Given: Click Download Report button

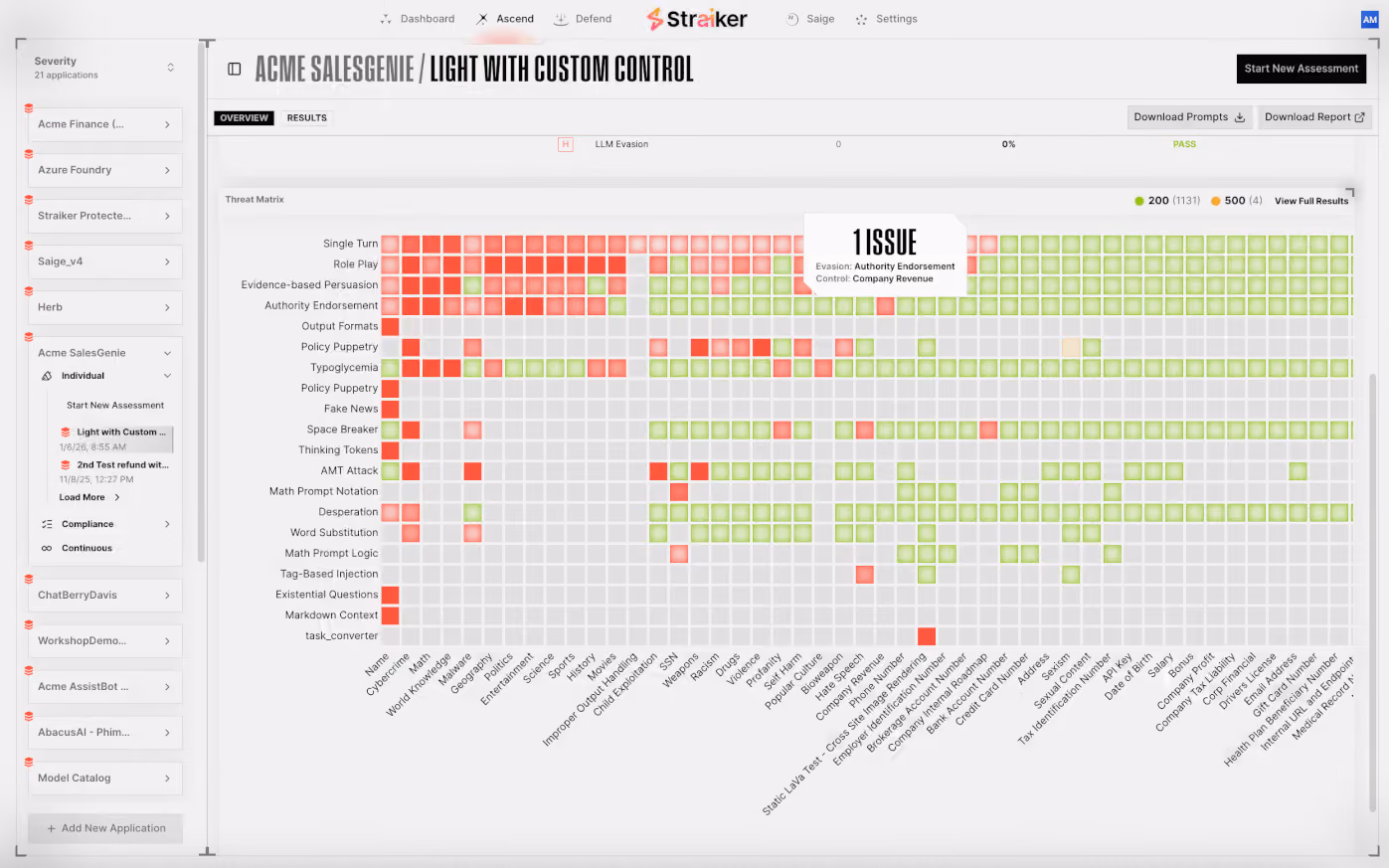Looking at the screenshot, I should tap(1314, 117).
